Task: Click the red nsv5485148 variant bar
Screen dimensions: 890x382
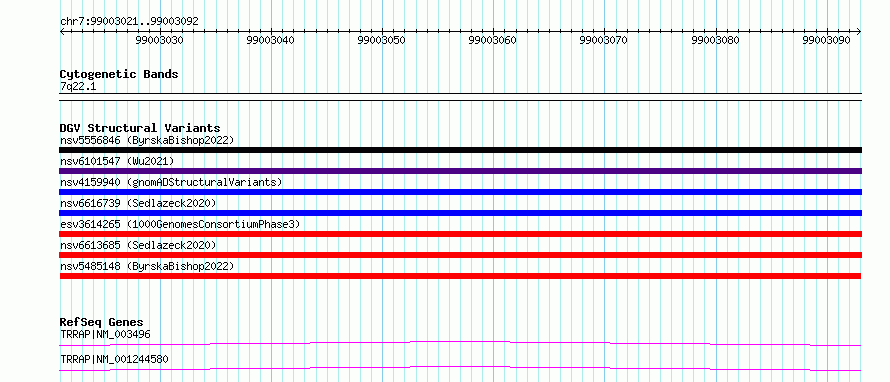Action: (x=460, y=276)
